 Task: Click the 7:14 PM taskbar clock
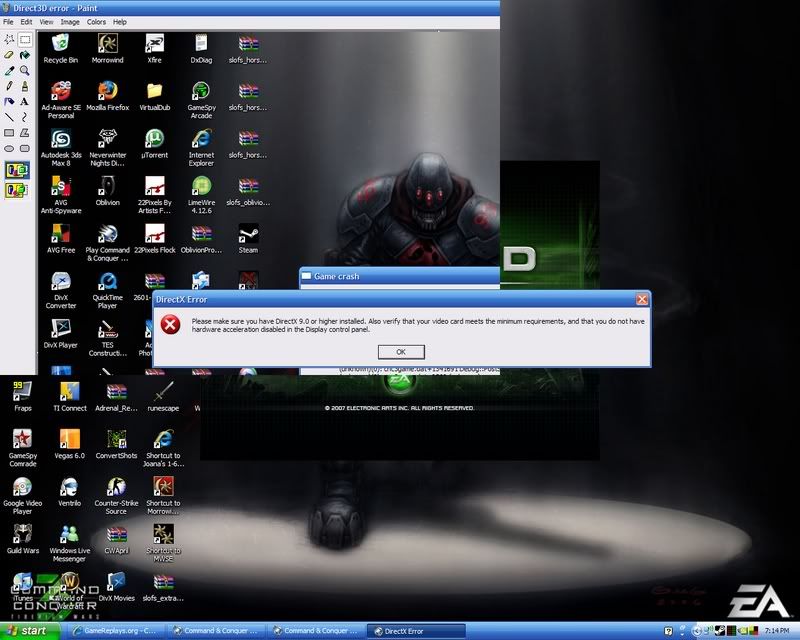[x=777, y=631]
